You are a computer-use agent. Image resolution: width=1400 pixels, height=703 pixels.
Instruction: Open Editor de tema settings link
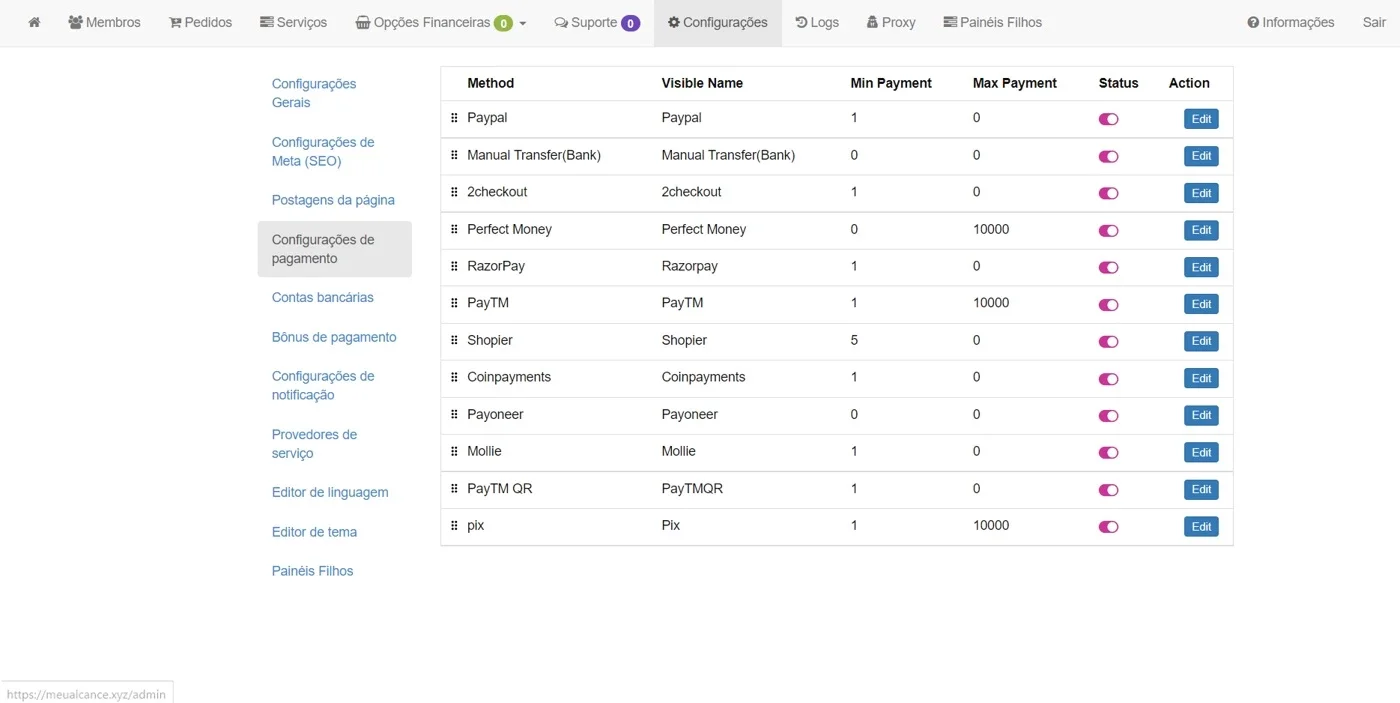coord(314,532)
